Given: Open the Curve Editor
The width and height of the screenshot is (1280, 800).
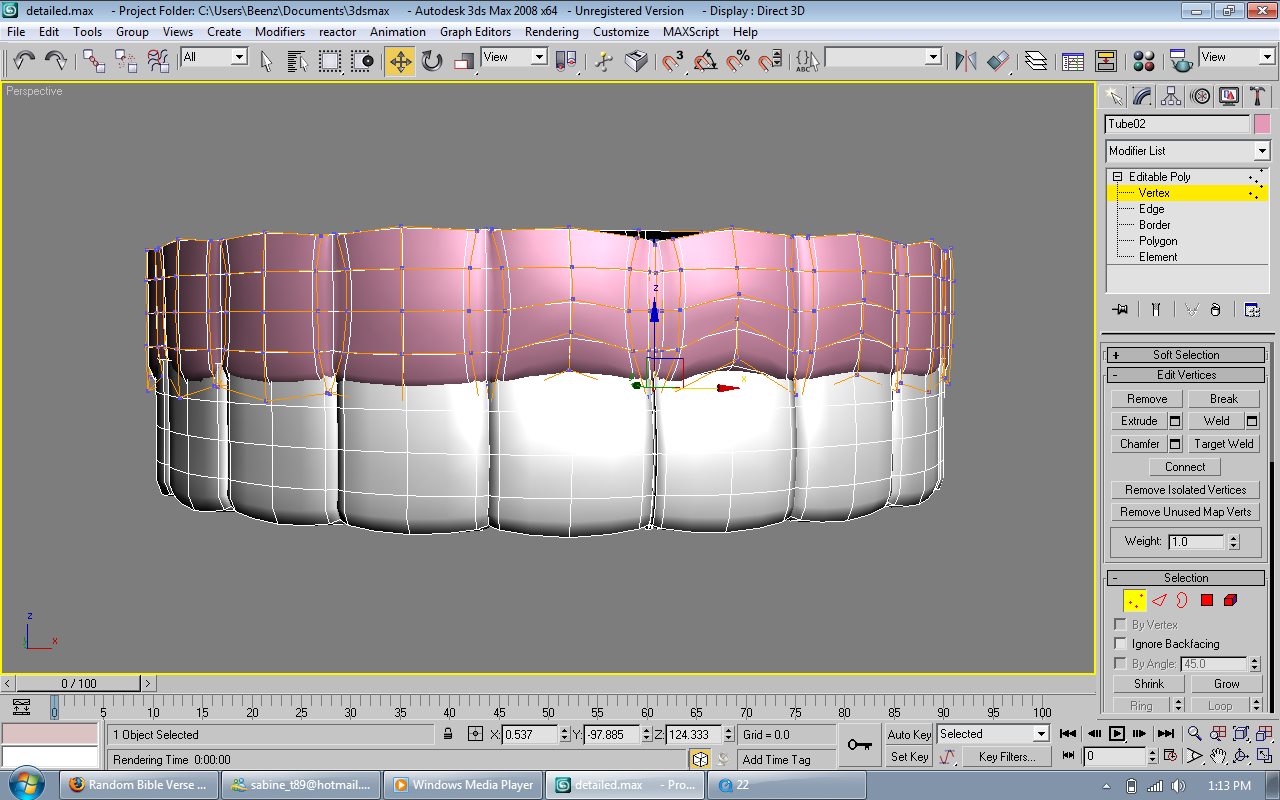Looking at the screenshot, I should [1073, 61].
